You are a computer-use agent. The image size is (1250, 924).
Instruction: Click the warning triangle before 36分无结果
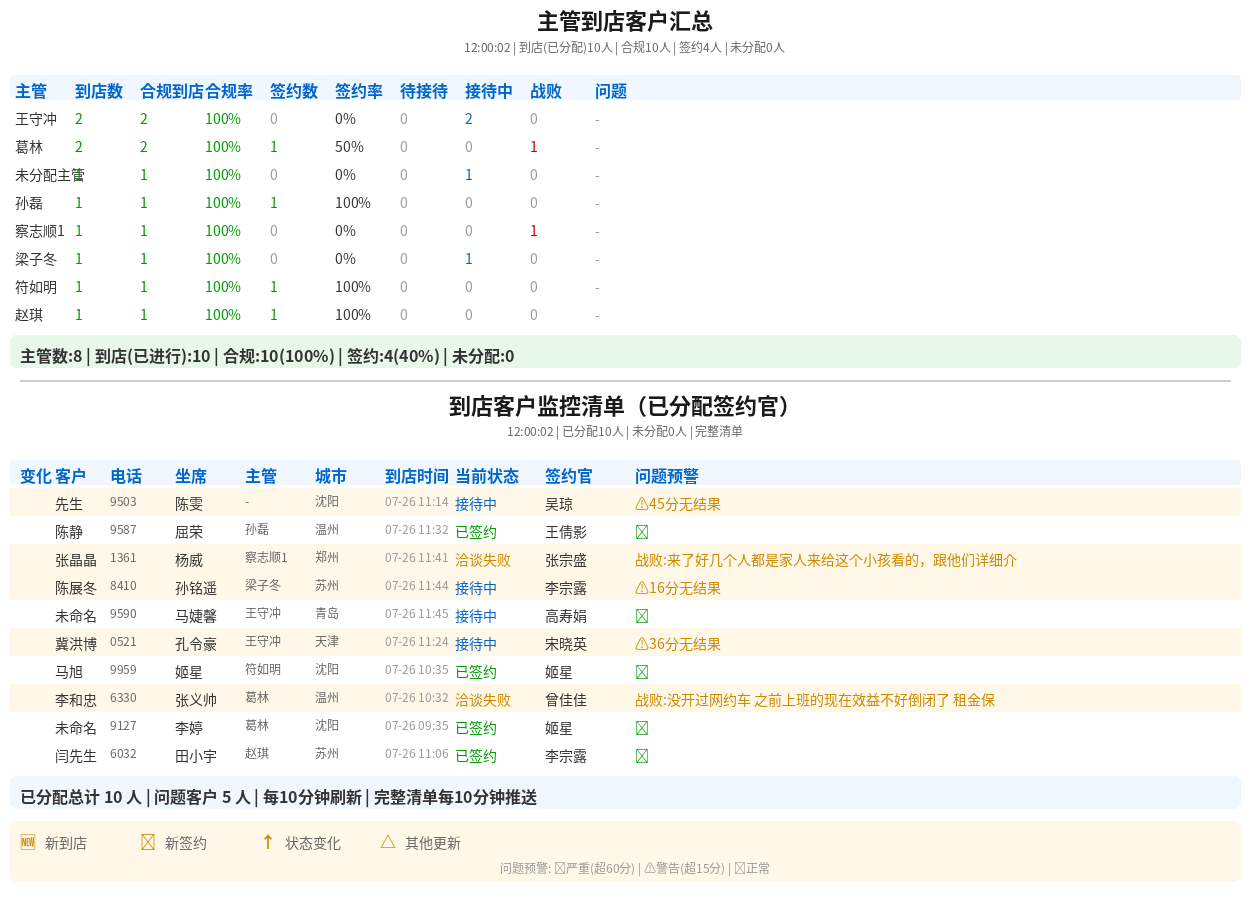[x=642, y=644]
